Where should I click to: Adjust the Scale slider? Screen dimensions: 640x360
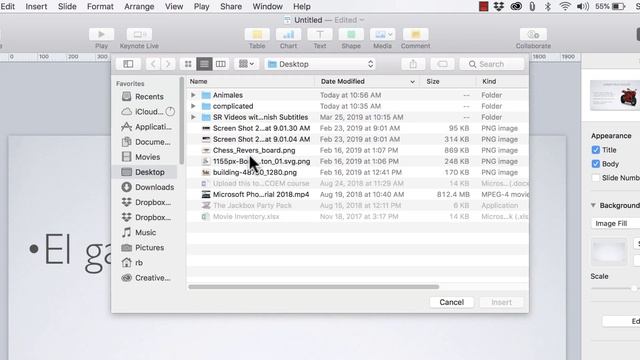pyautogui.click(x=634, y=289)
